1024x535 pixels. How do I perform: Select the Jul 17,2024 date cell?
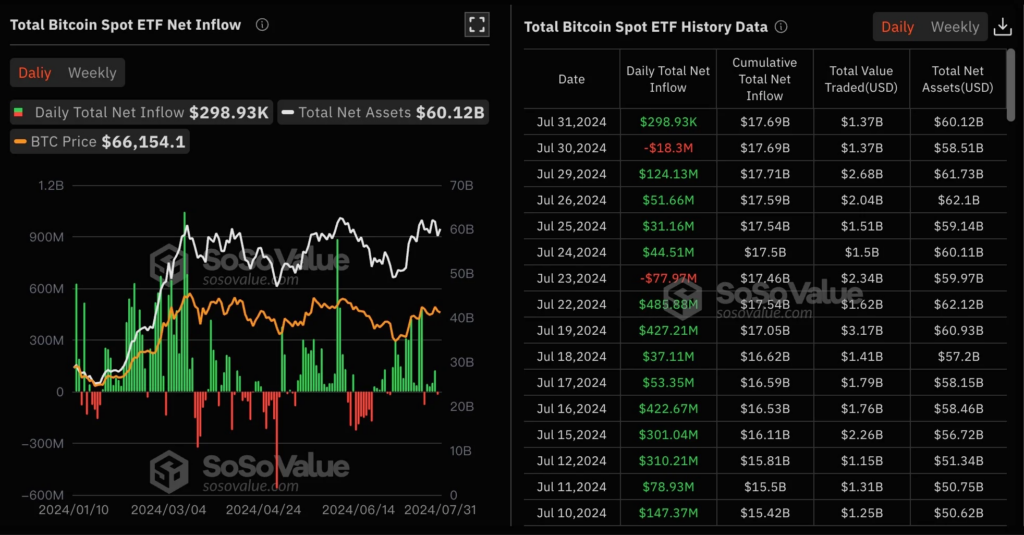(x=571, y=383)
